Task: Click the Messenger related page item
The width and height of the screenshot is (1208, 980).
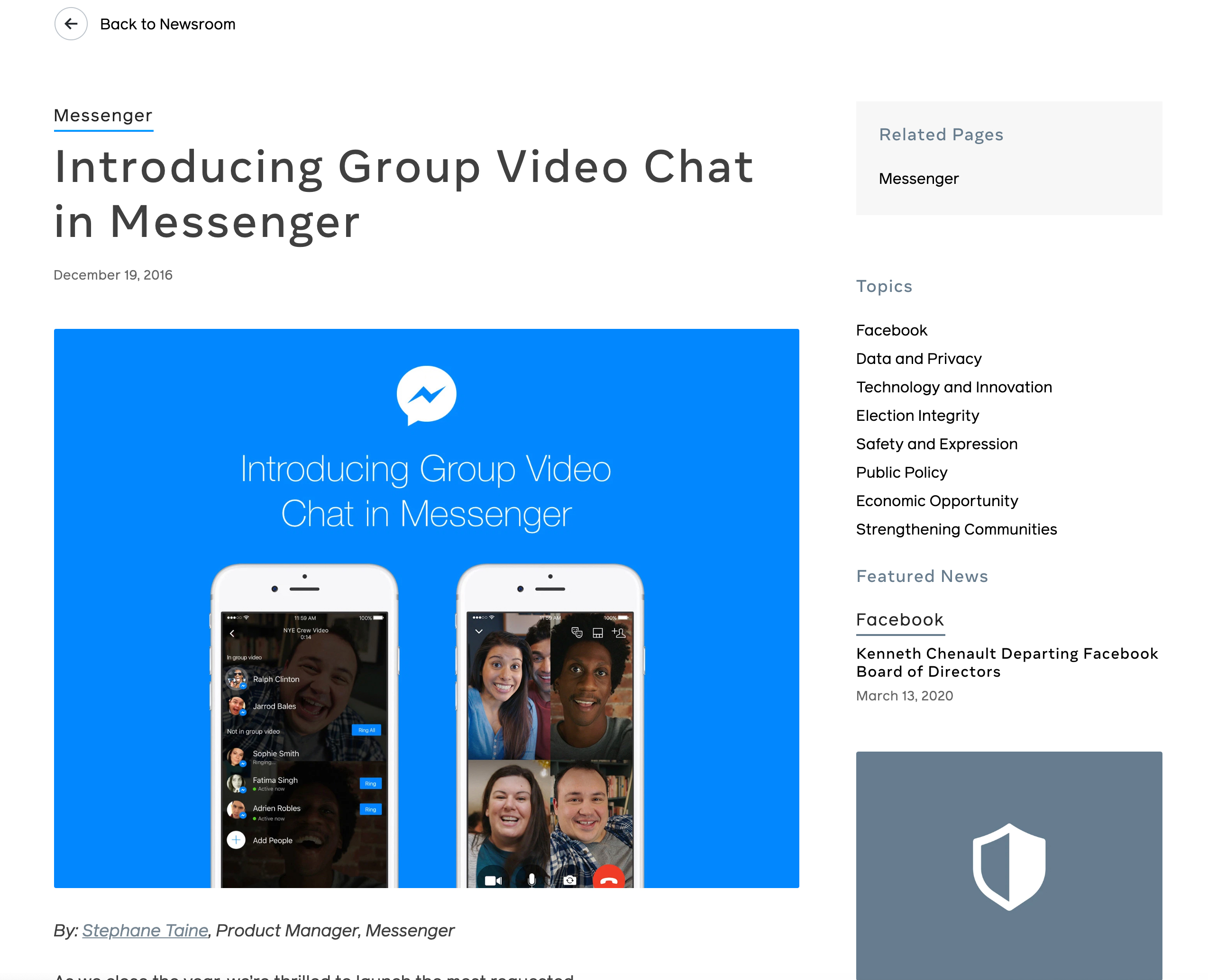Action: (x=918, y=179)
